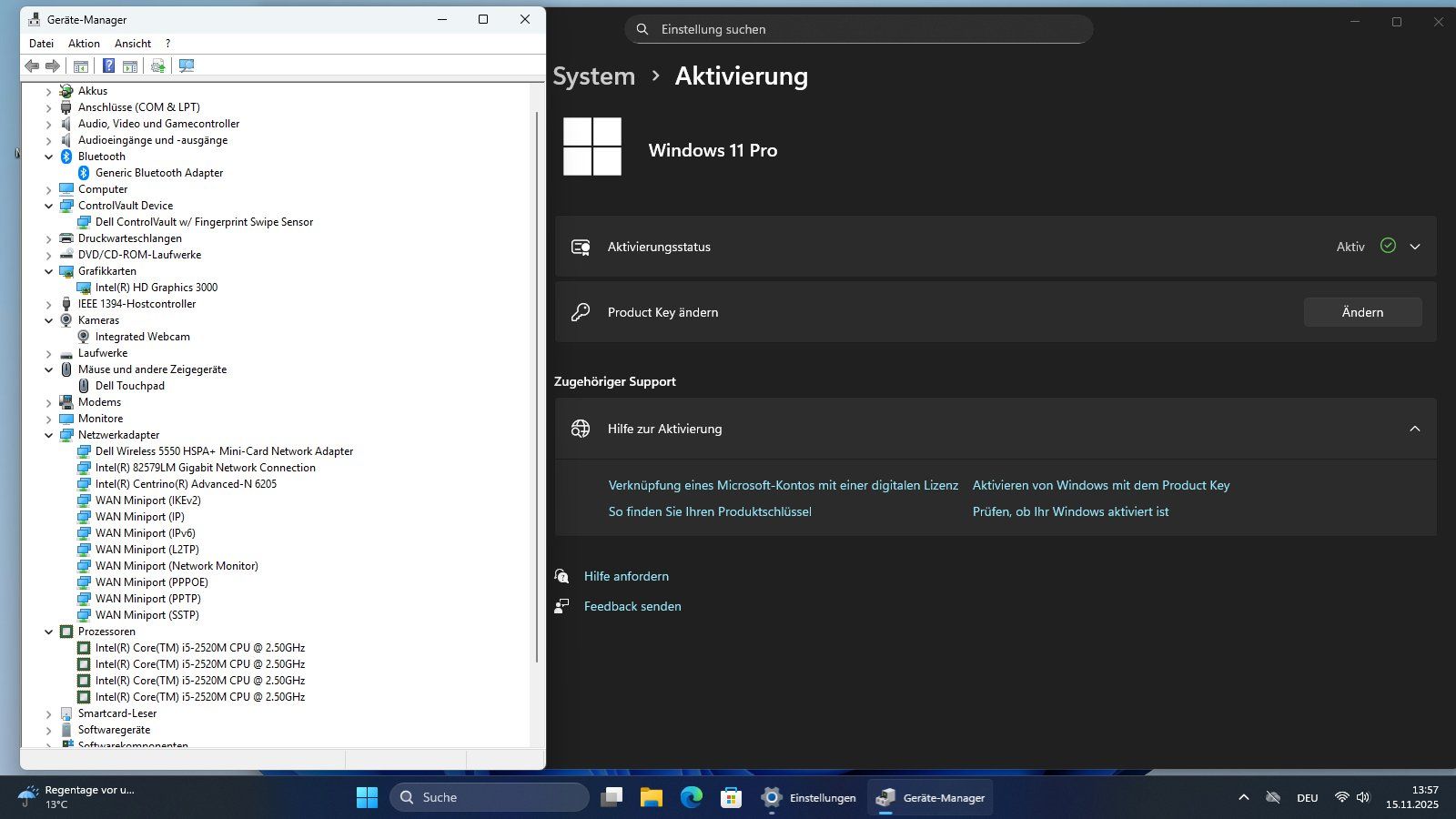Screen dimensions: 1456x819
Task: Click the Product Key key icon
Action: tap(581, 312)
